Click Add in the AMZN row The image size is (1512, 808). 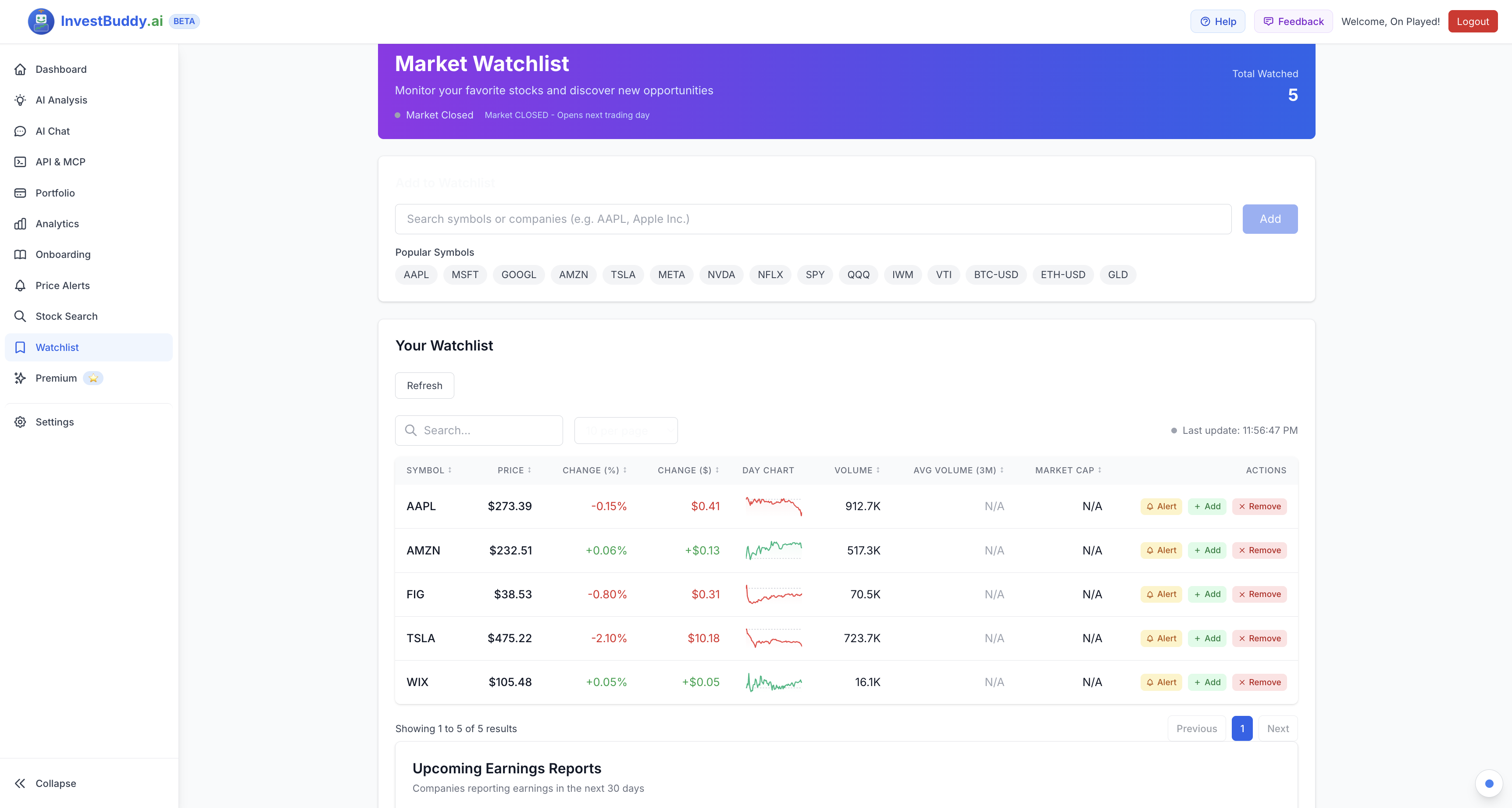[1207, 551]
